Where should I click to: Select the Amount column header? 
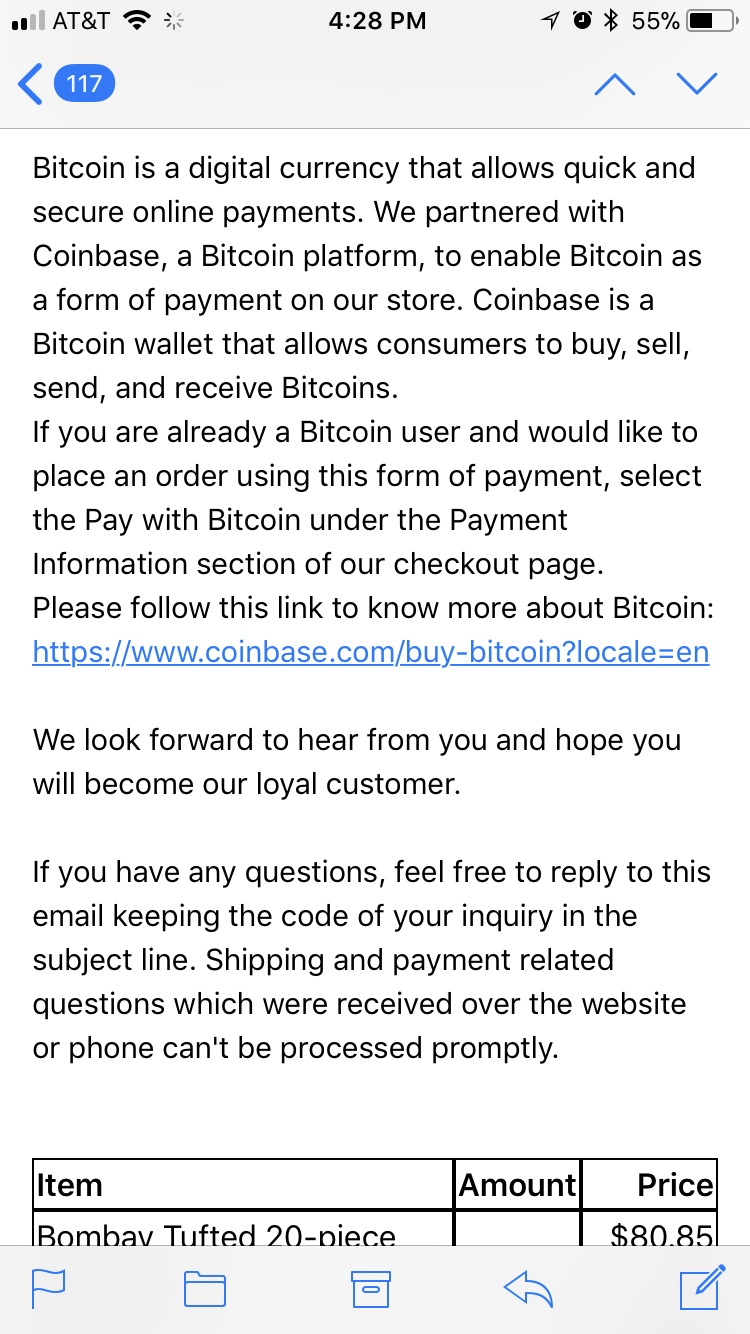click(518, 1185)
